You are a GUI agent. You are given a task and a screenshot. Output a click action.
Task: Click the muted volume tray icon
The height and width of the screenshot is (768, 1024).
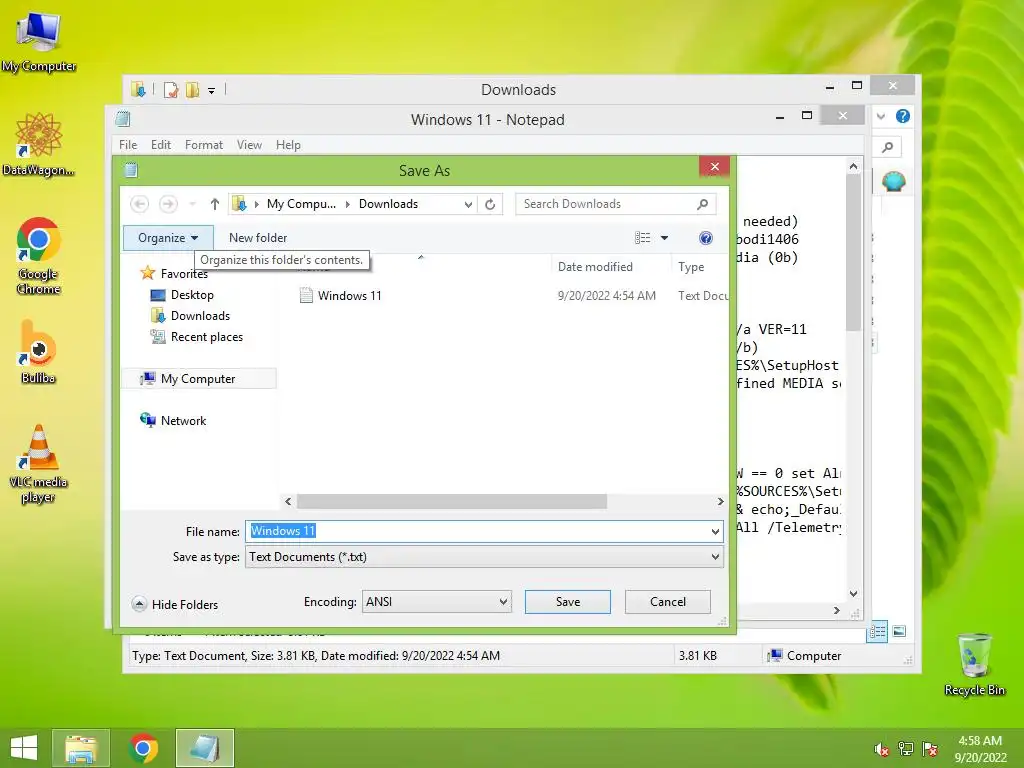pyautogui.click(x=882, y=749)
